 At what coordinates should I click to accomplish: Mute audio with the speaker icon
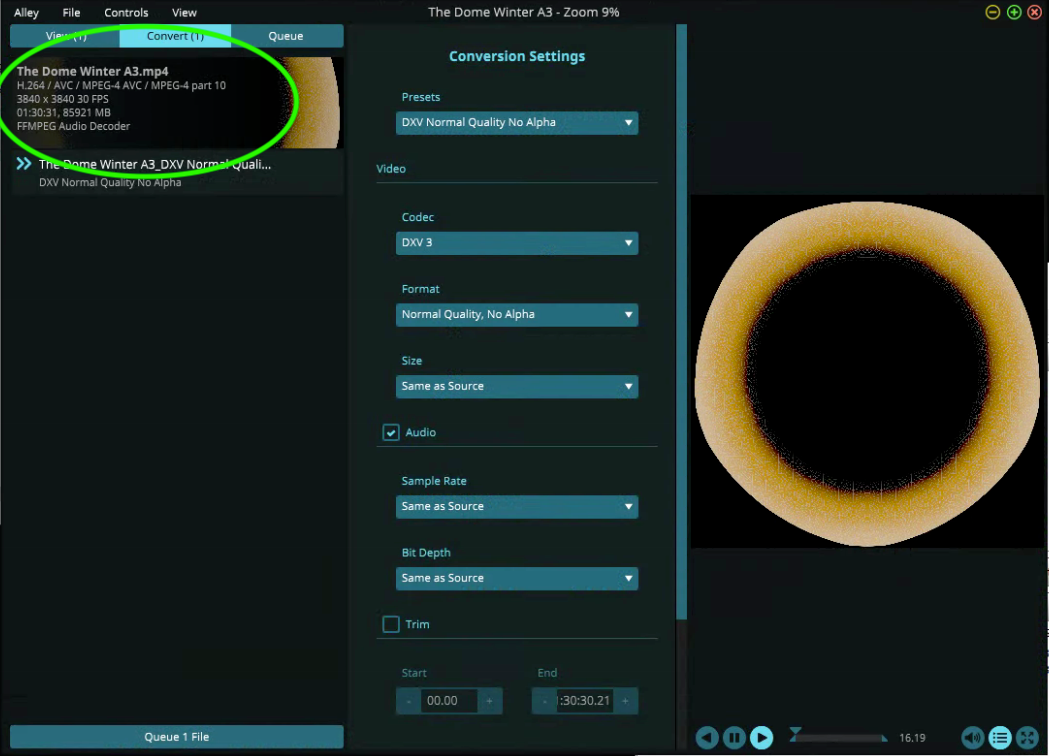[972, 738]
